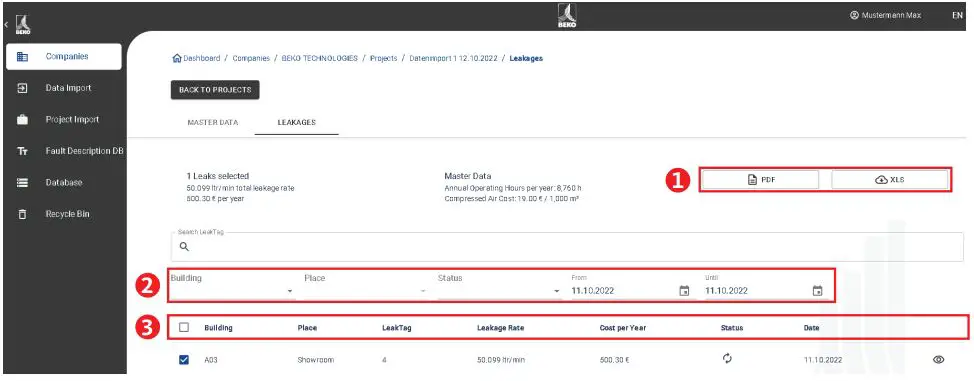Image resolution: width=974 pixels, height=381 pixels.
Task: Sort by the Leakage Rate column header
Action: (x=500, y=328)
